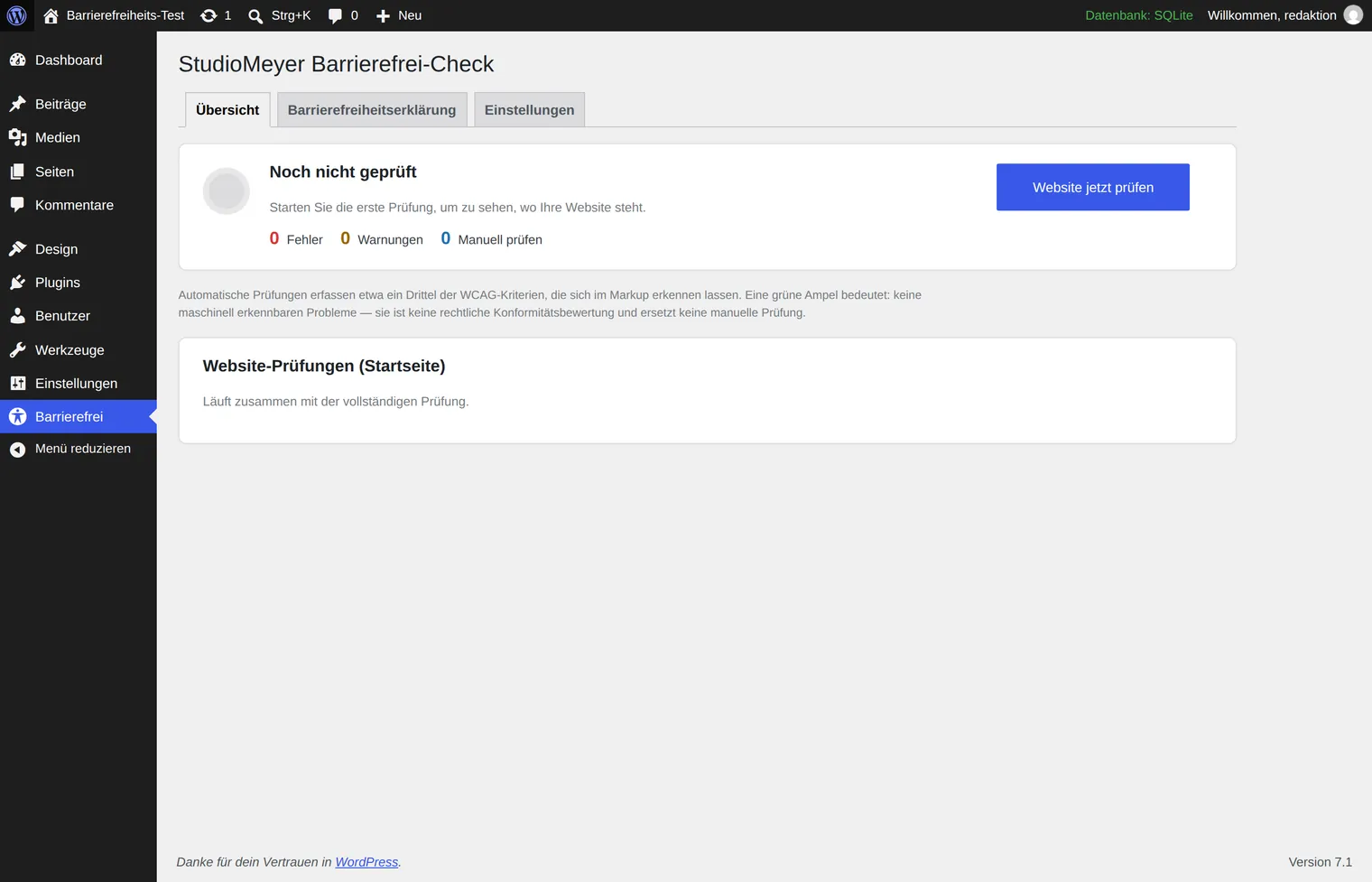
Task: Open the updates icon showing 1
Action: pos(209,15)
